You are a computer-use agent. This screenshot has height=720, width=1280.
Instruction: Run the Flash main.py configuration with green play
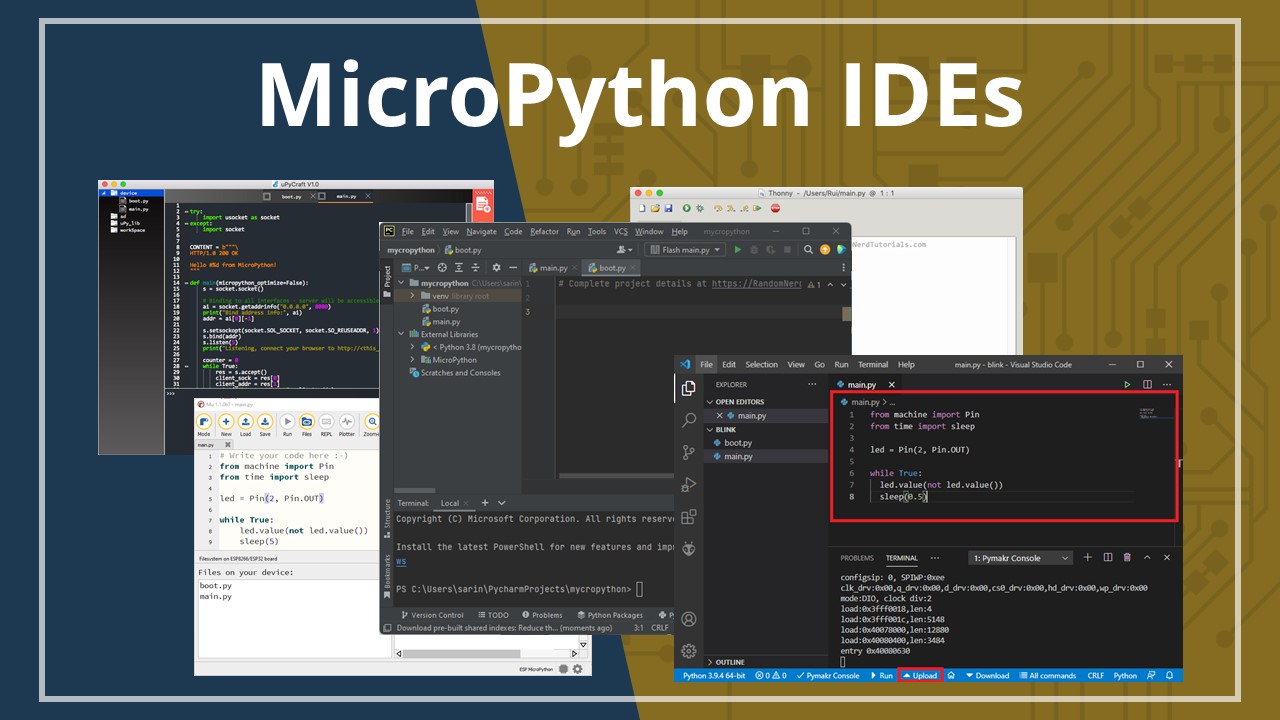click(737, 250)
